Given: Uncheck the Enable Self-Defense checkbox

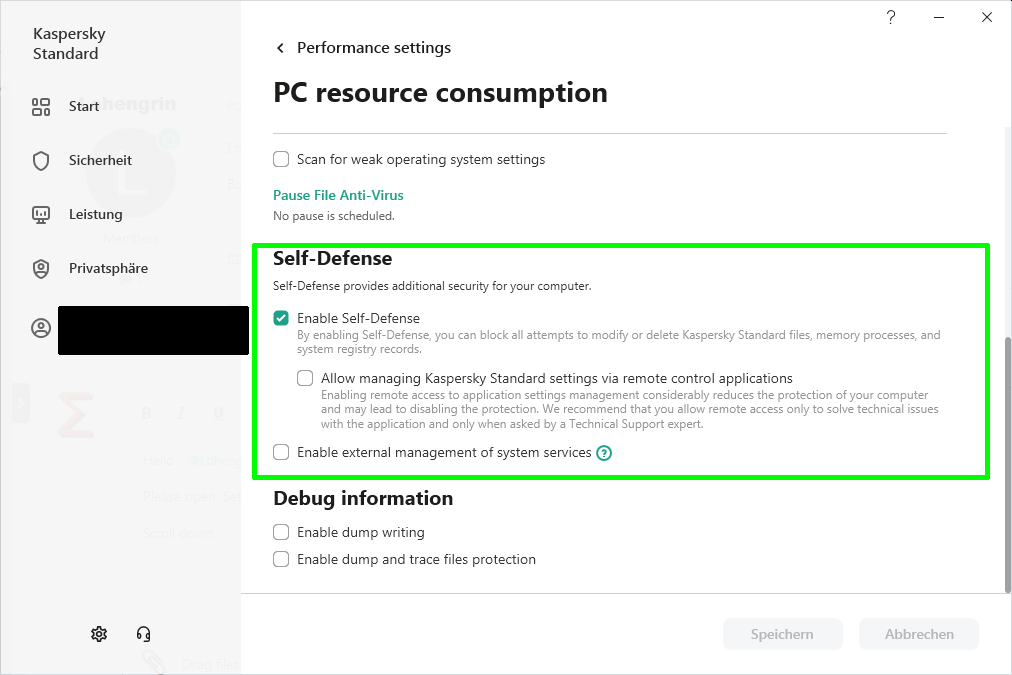Looking at the screenshot, I should 282,318.
